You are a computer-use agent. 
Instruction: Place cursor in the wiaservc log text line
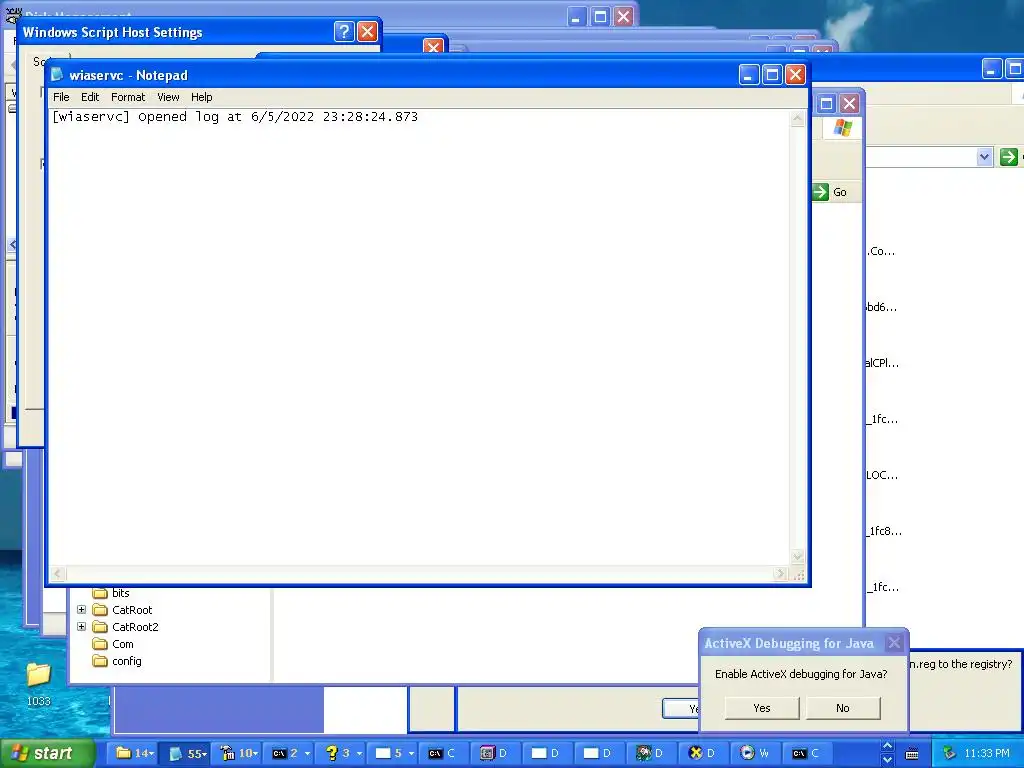235,117
